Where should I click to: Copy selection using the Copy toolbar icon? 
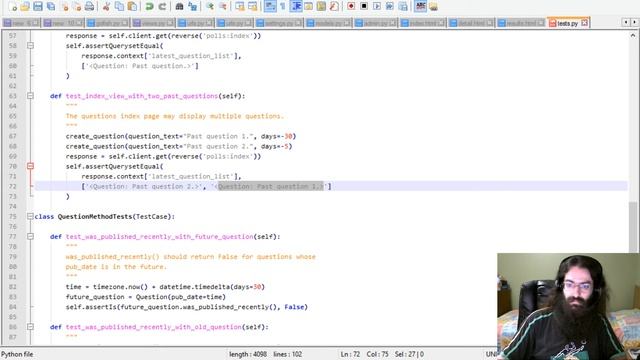pos(119,6)
